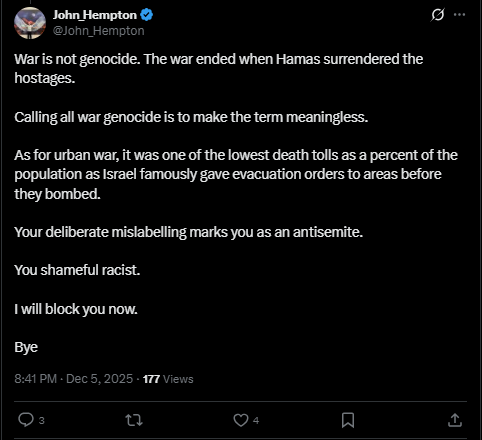The height and width of the screenshot is (440, 482).
Task: Click the 8:41 PM timestamp
Action: click(x=36, y=379)
